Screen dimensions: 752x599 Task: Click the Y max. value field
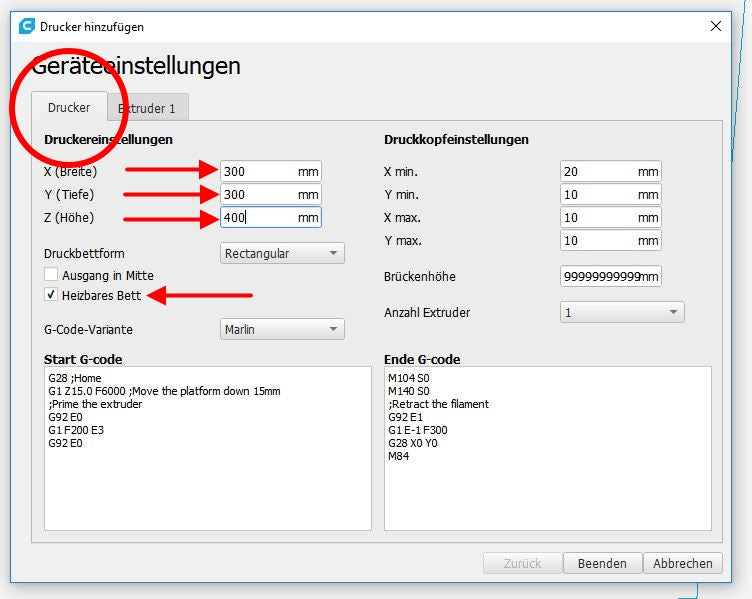(611, 240)
